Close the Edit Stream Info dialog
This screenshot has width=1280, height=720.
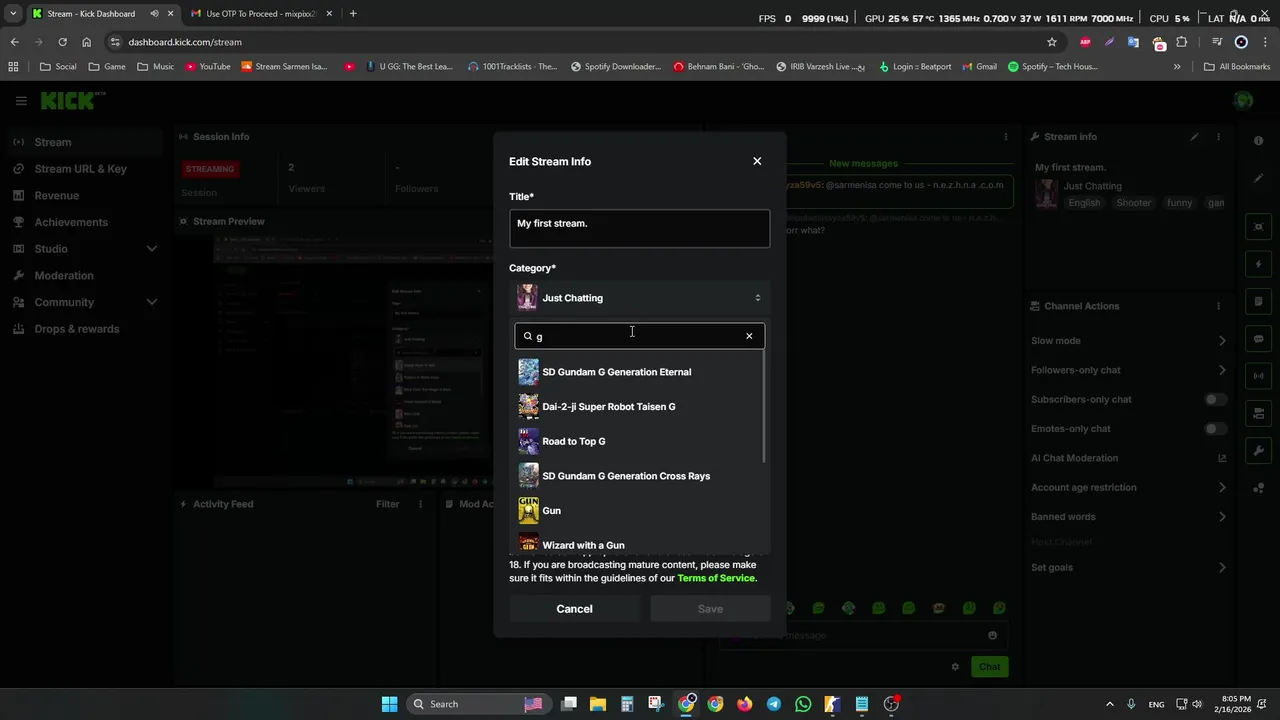pyautogui.click(x=757, y=161)
